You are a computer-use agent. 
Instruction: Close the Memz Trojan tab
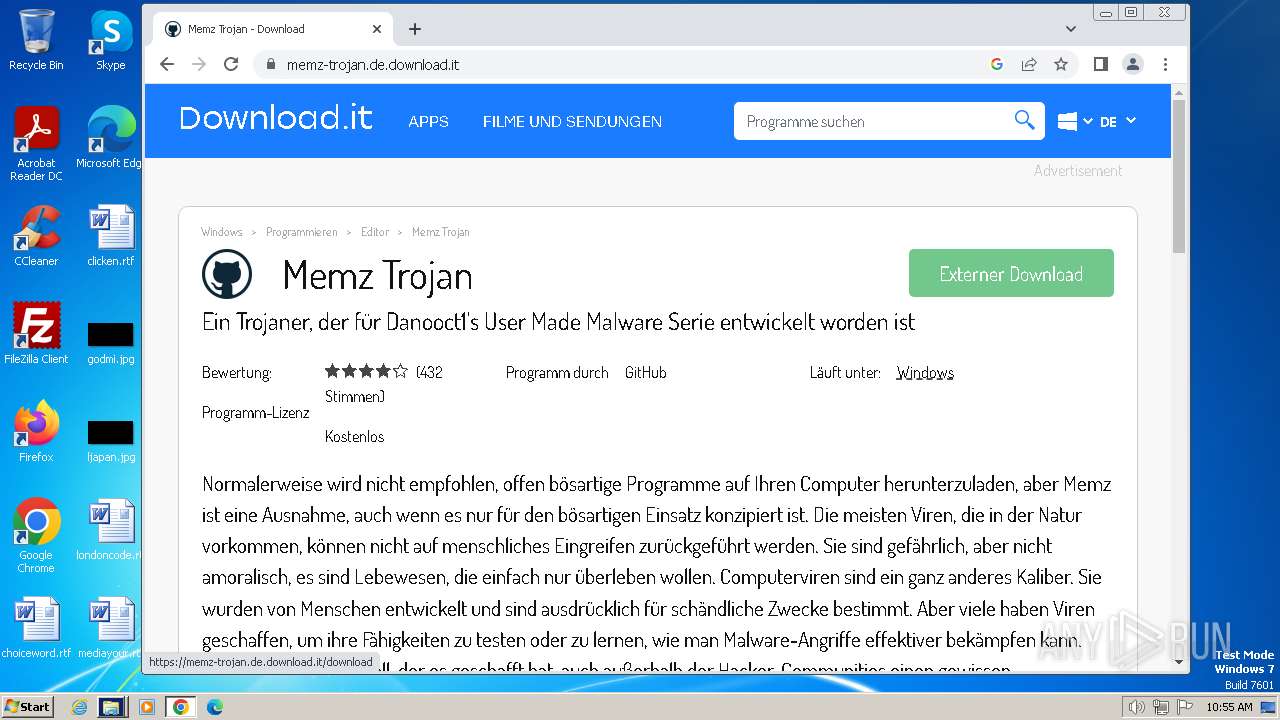pyautogui.click(x=377, y=29)
